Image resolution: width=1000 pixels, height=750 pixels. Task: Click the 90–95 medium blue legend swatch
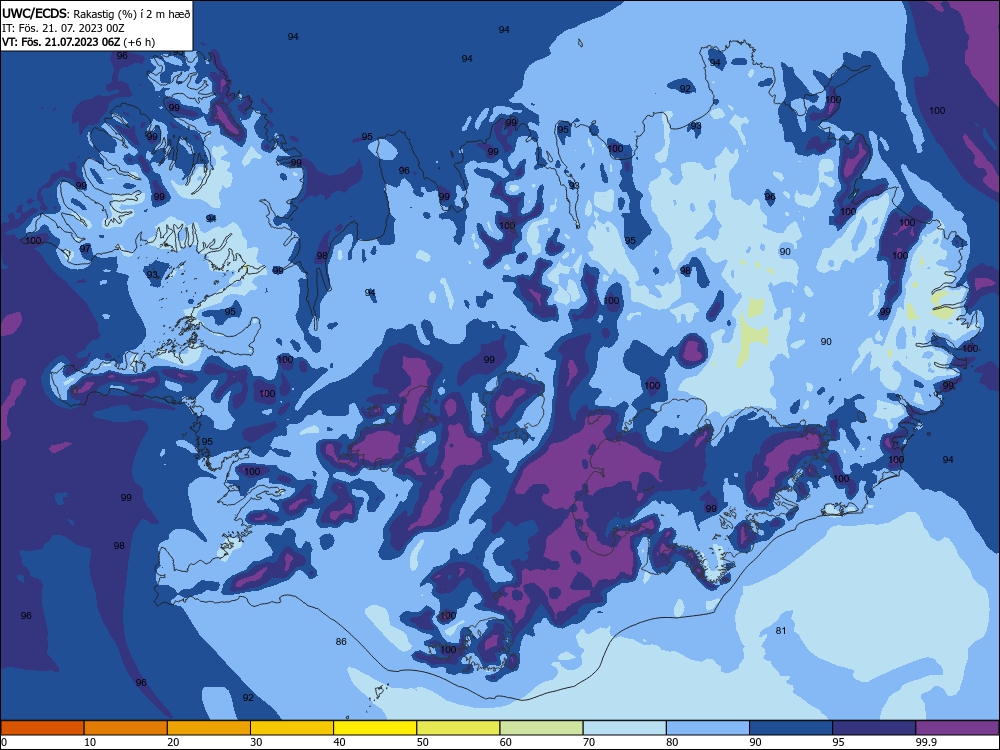click(791, 728)
